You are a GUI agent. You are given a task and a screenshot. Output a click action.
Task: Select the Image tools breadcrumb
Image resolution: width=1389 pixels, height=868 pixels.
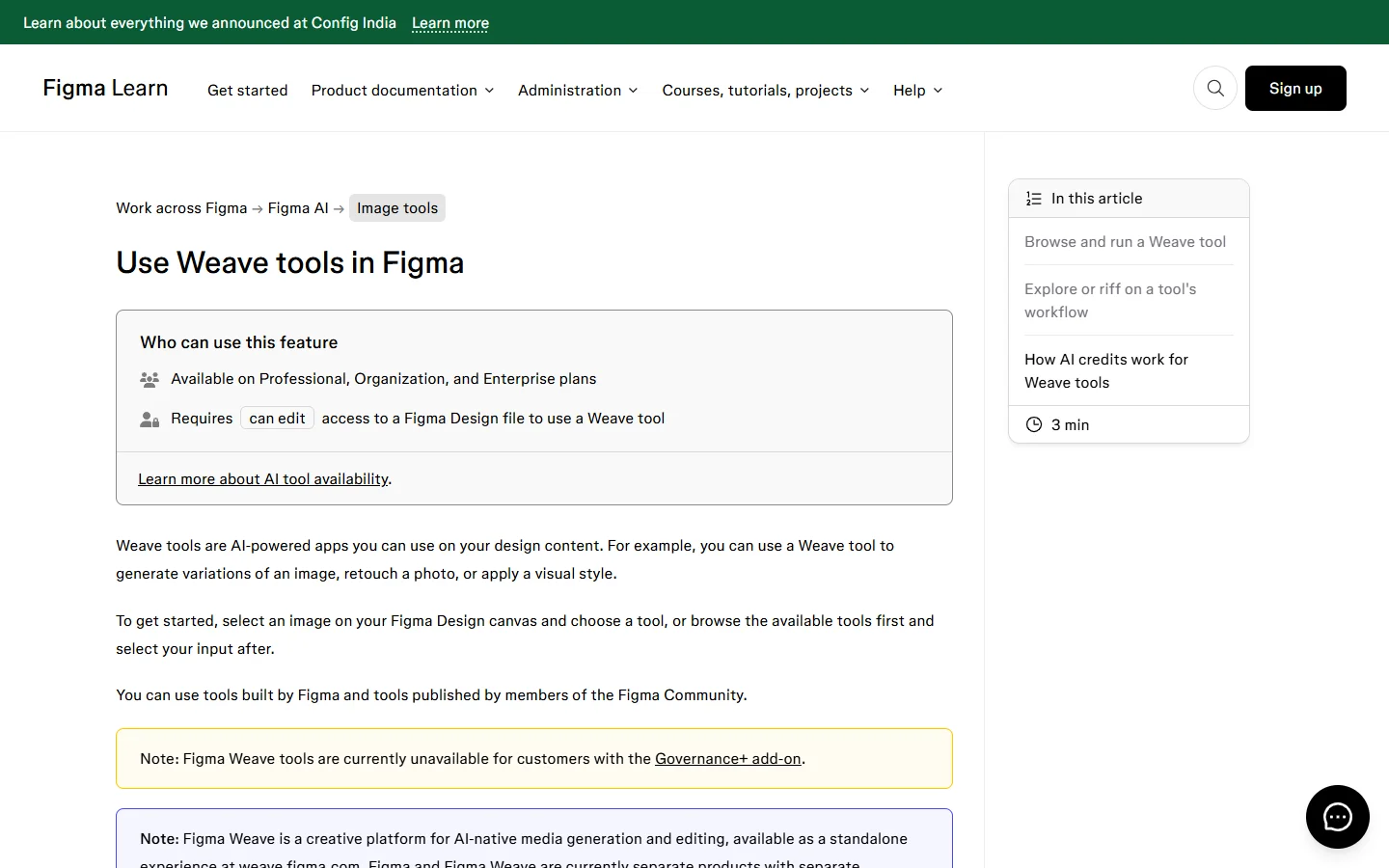397,208
